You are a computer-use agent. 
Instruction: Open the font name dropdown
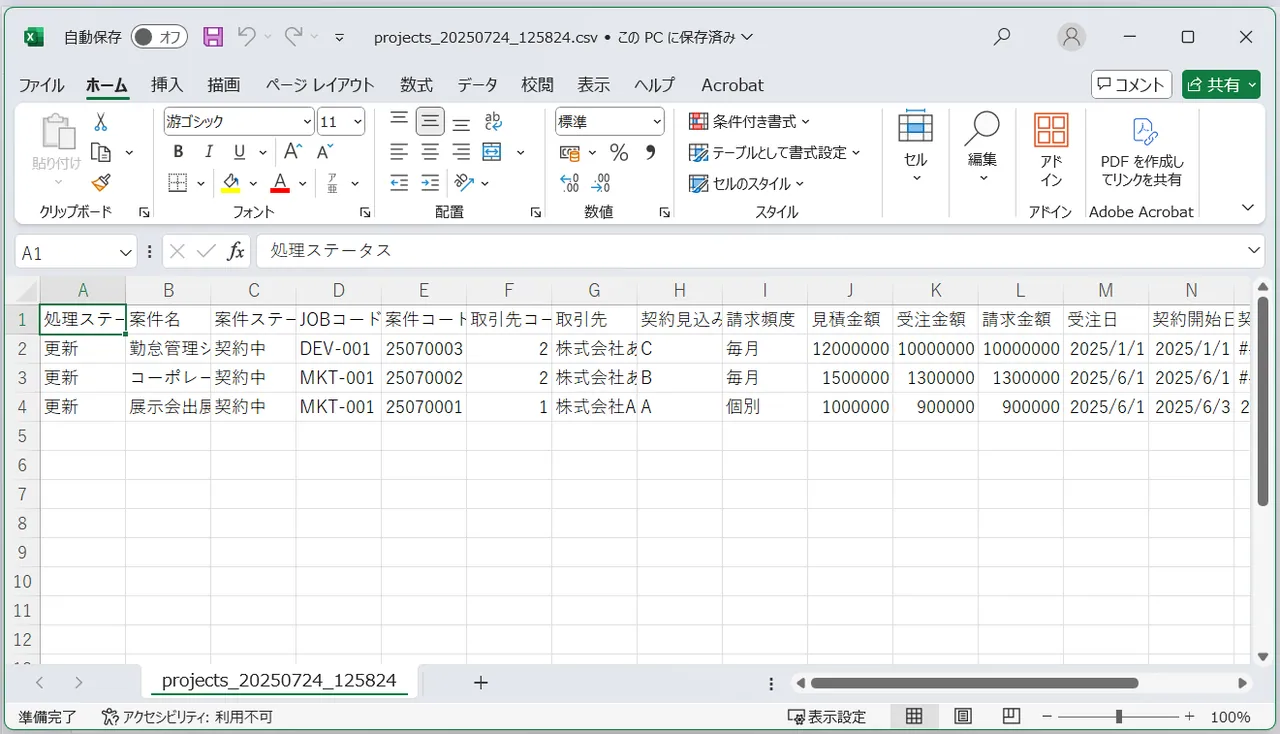pyautogui.click(x=307, y=122)
